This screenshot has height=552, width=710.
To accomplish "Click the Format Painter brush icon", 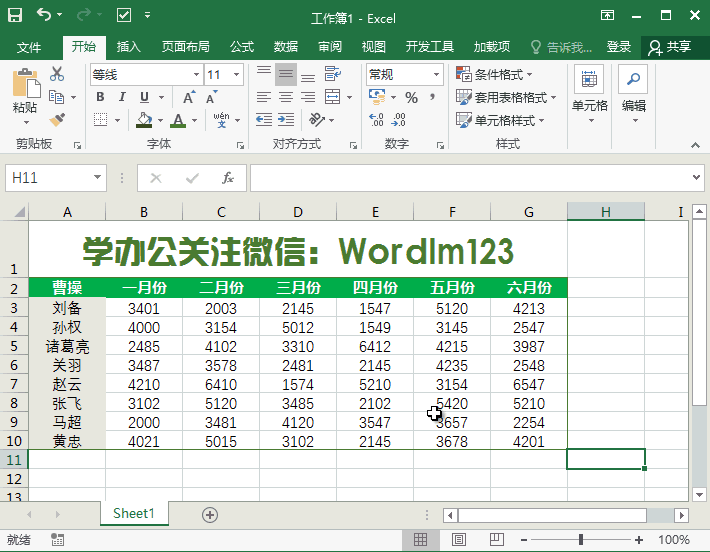I will [x=56, y=120].
